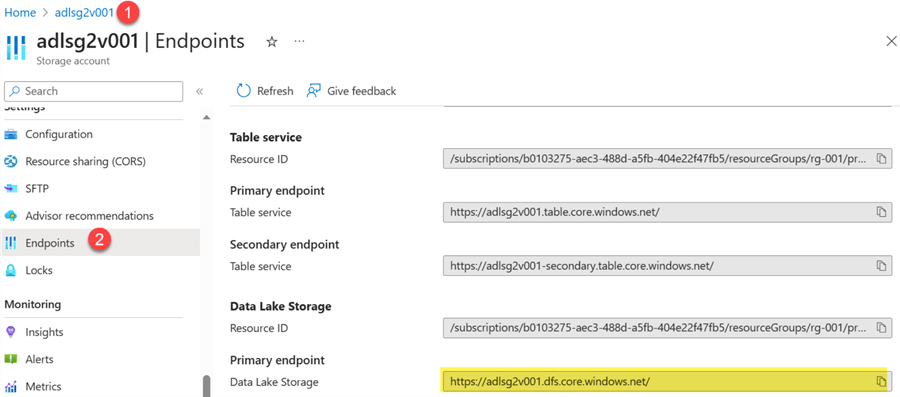The image size is (900, 397).
Task: Click the Secondary endpoint heading
Action: click(x=285, y=244)
